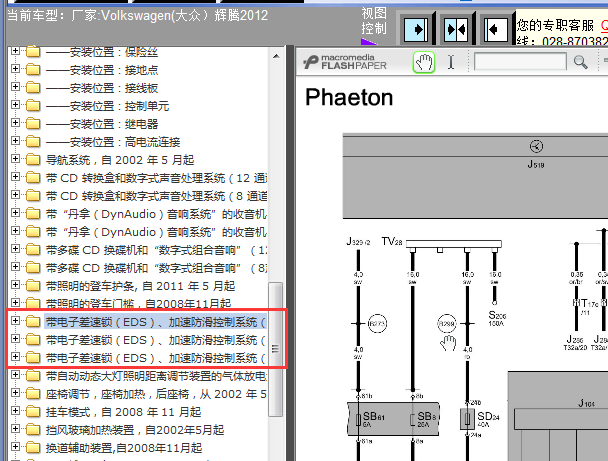Click the J519 clock symbol in diagram
This screenshot has height=461, width=608.
536,146
